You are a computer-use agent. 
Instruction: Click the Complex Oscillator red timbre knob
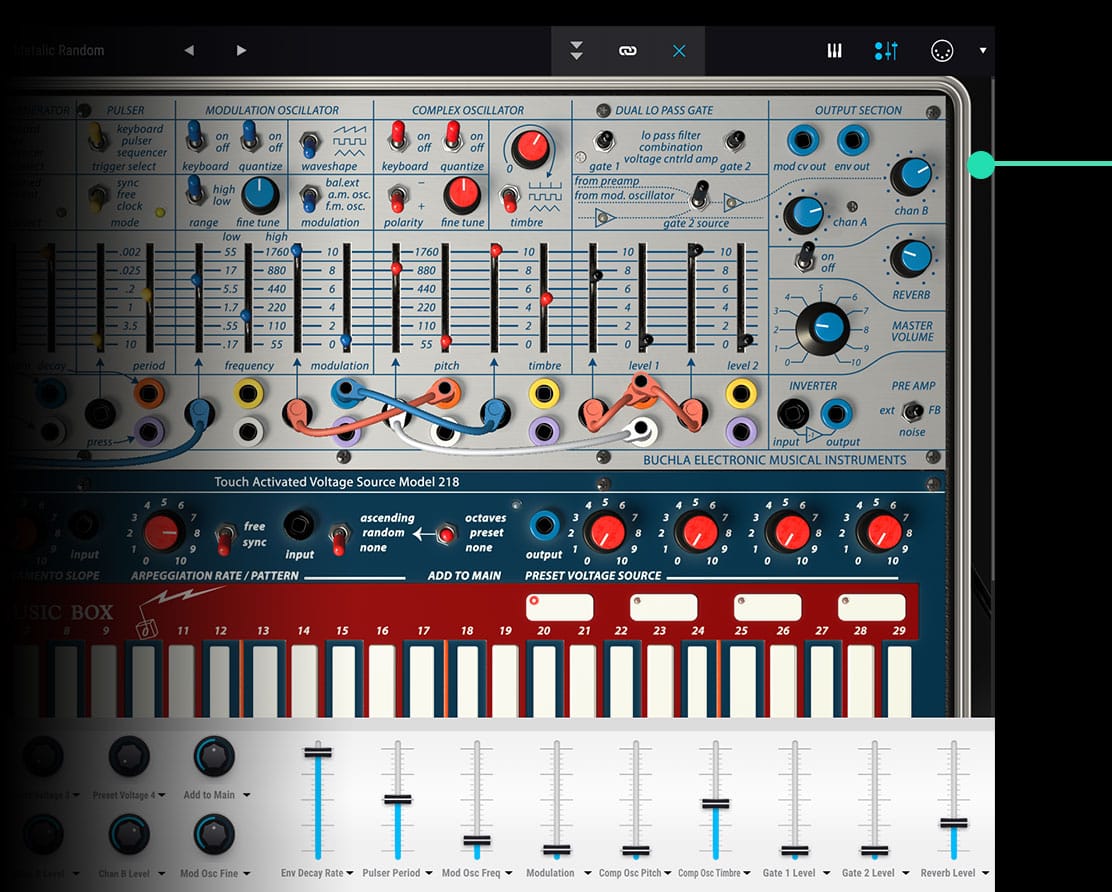(x=530, y=148)
